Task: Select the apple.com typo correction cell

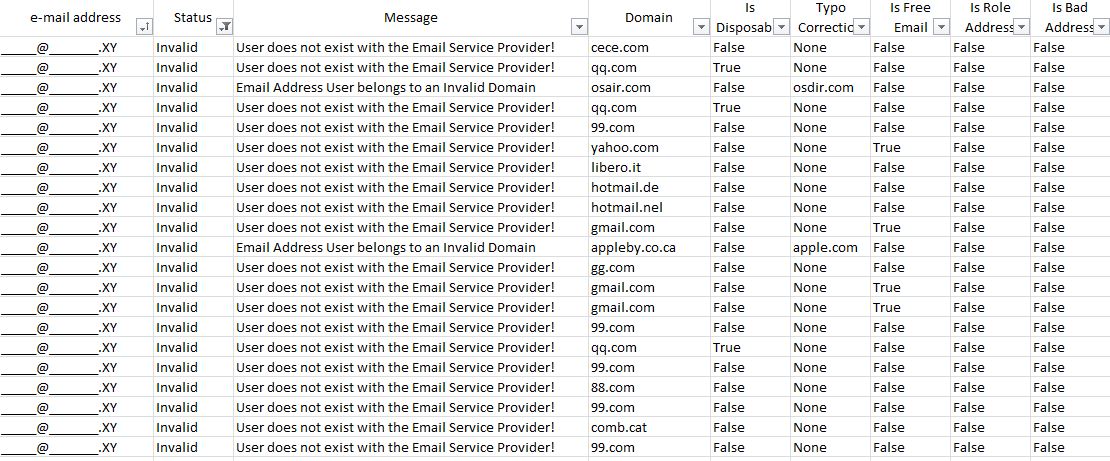Action: [x=830, y=248]
